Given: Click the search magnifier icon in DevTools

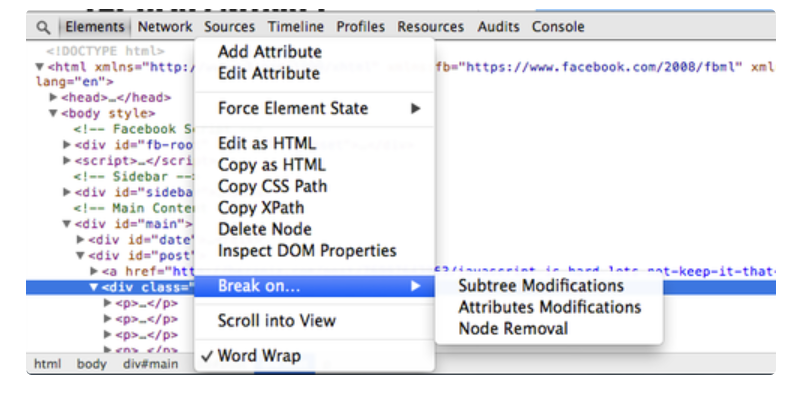Looking at the screenshot, I should pyautogui.click(x=44, y=27).
